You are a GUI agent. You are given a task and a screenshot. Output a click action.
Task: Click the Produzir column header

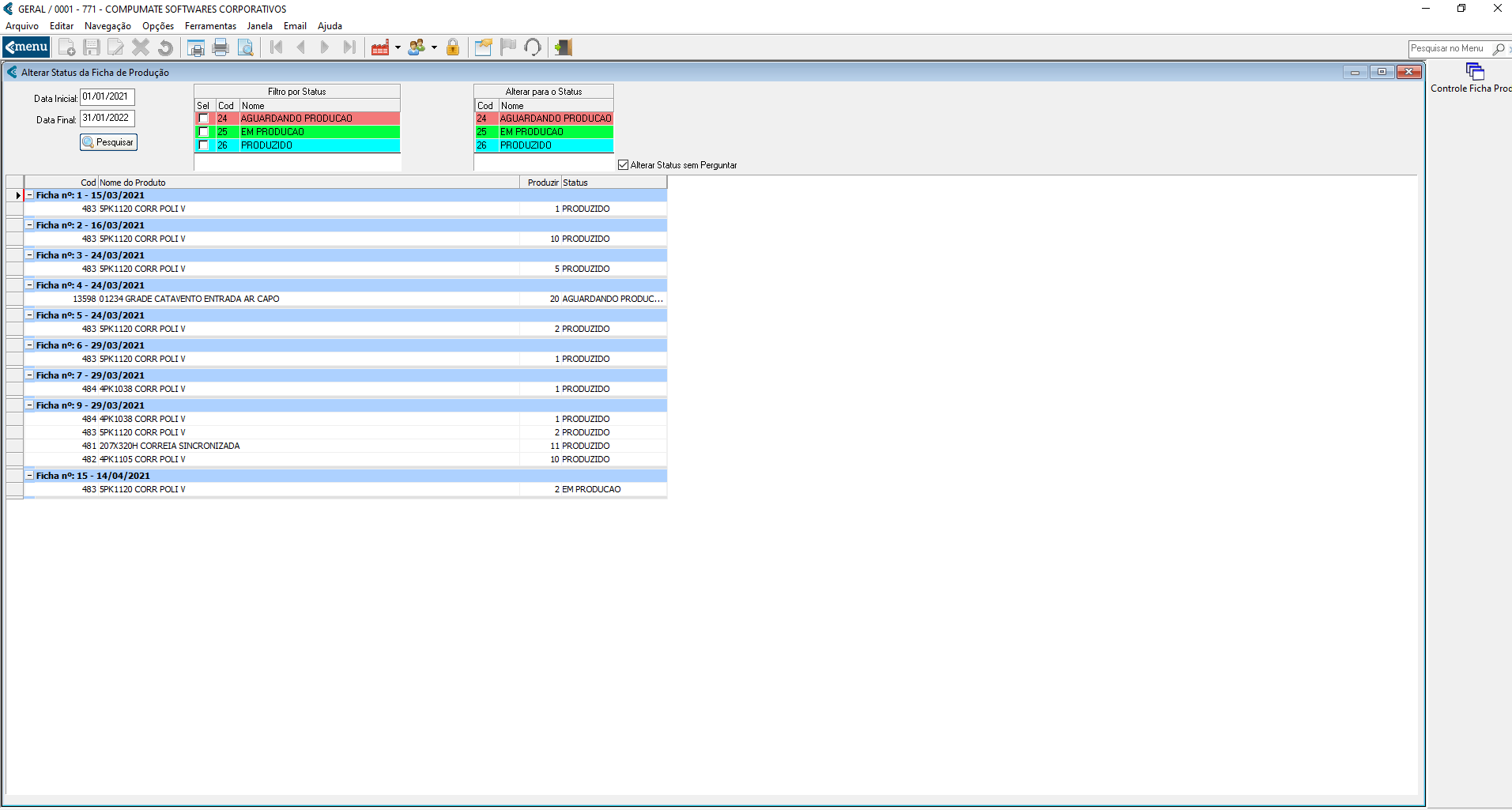coord(540,183)
